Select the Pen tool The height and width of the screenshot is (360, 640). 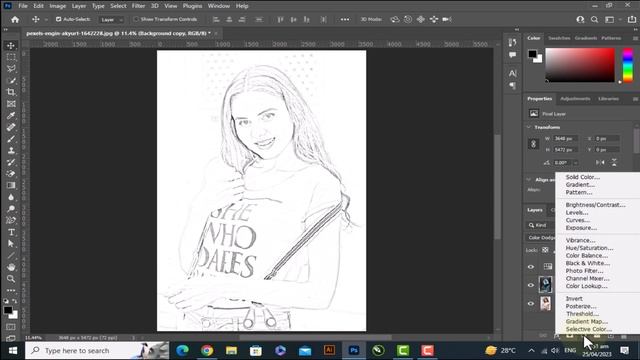[11, 220]
